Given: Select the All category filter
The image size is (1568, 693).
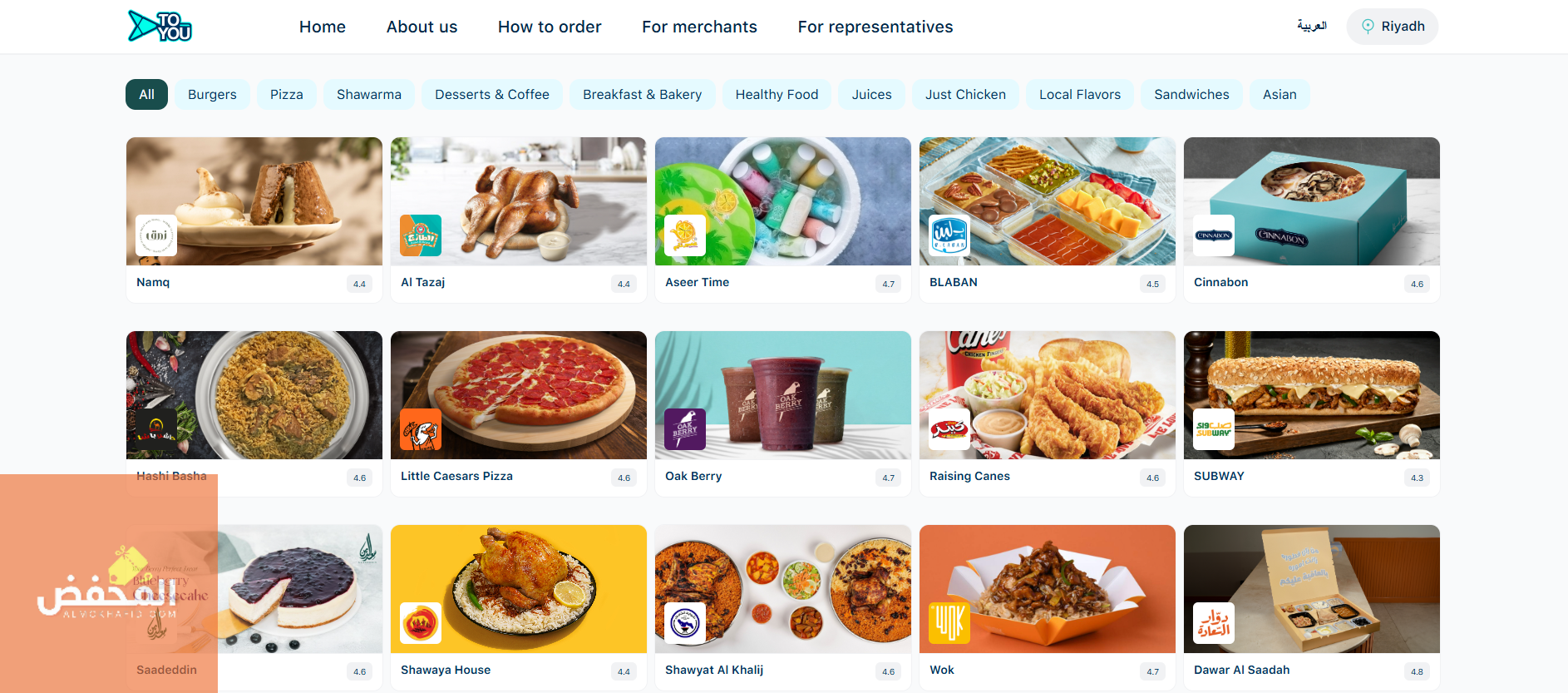Looking at the screenshot, I should pos(146,95).
